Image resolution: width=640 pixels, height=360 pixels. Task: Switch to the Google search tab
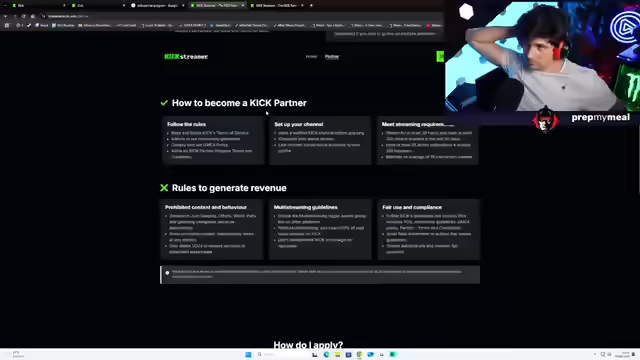[157, 5]
